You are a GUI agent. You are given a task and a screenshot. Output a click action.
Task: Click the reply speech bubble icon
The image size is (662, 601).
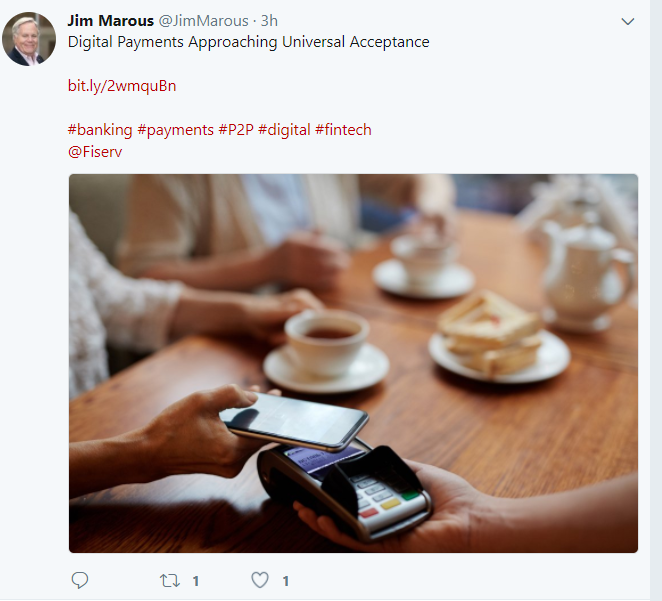(80, 580)
